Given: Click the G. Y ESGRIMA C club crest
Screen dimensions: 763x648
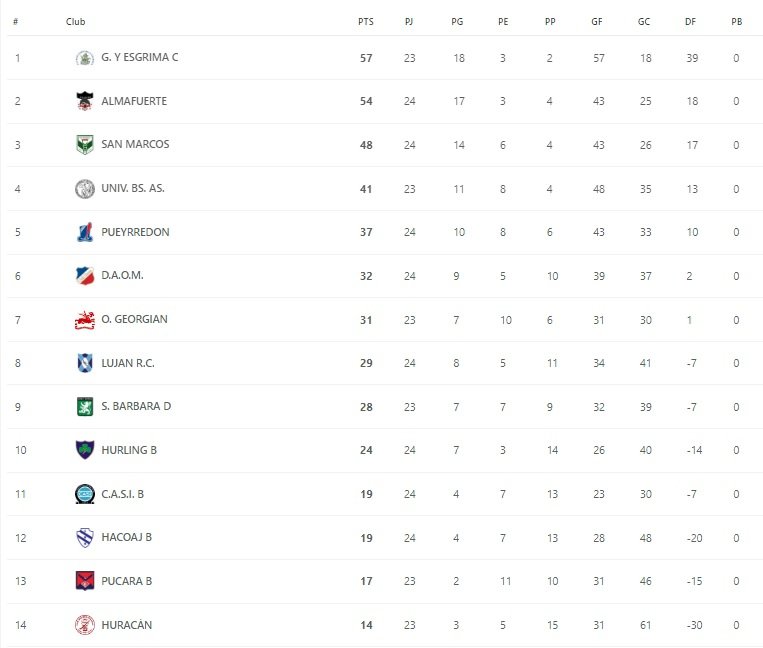Looking at the screenshot, I should click(85, 58).
